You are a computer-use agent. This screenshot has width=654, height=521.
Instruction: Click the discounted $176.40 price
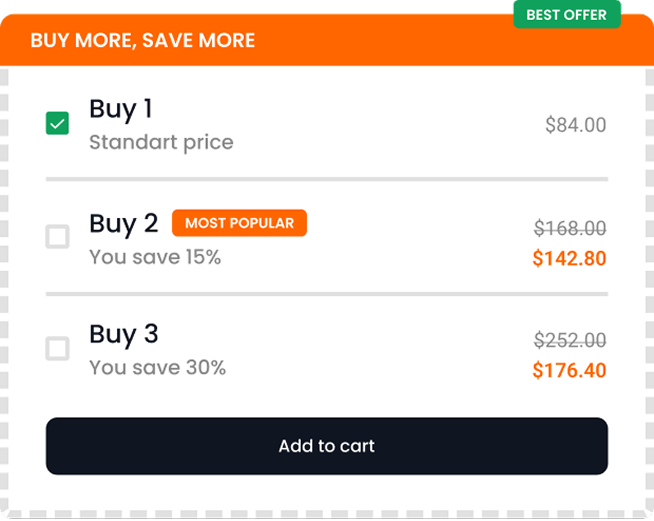[x=569, y=370]
